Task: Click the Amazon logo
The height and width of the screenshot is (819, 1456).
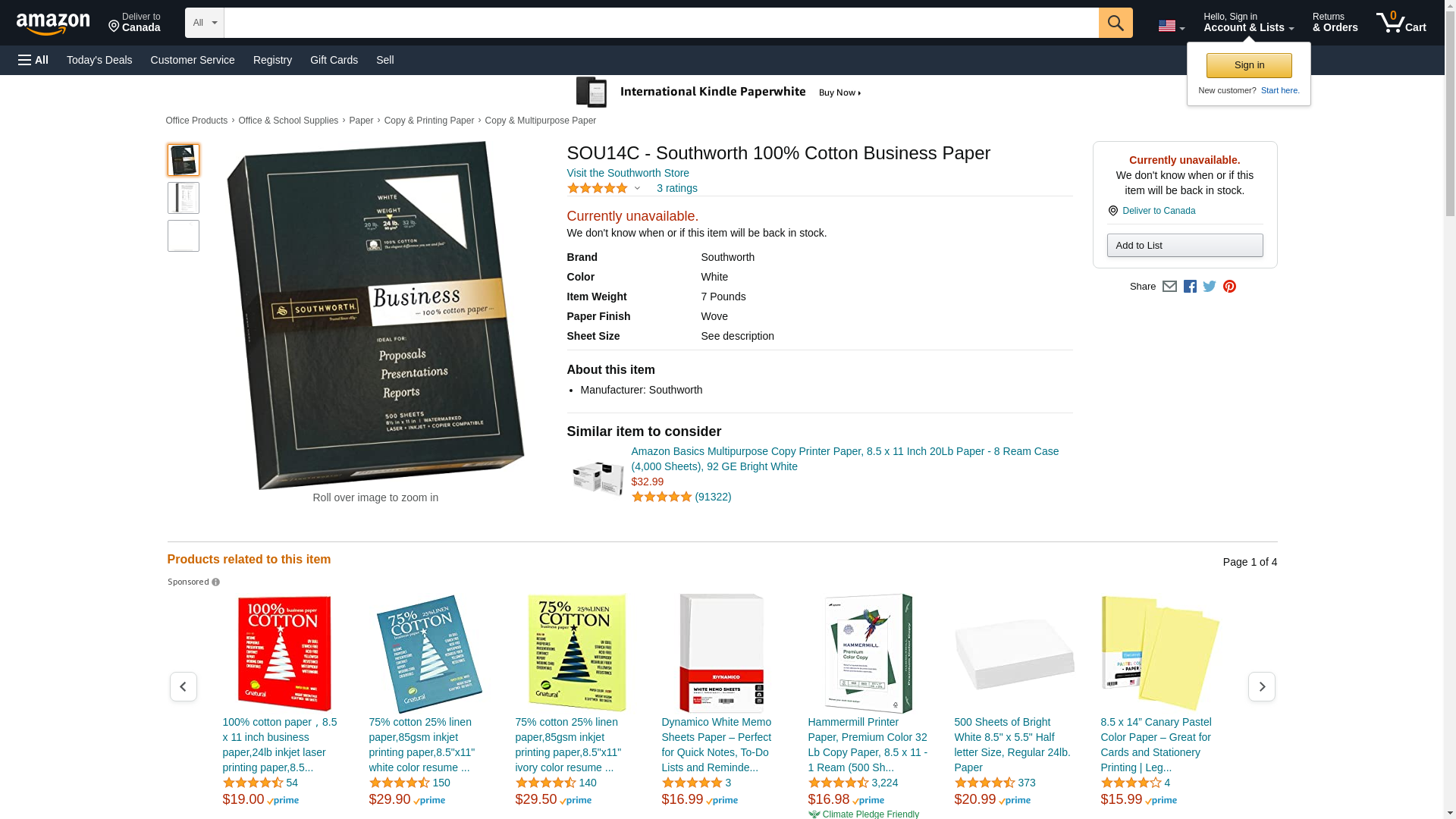Action: (x=53, y=24)
